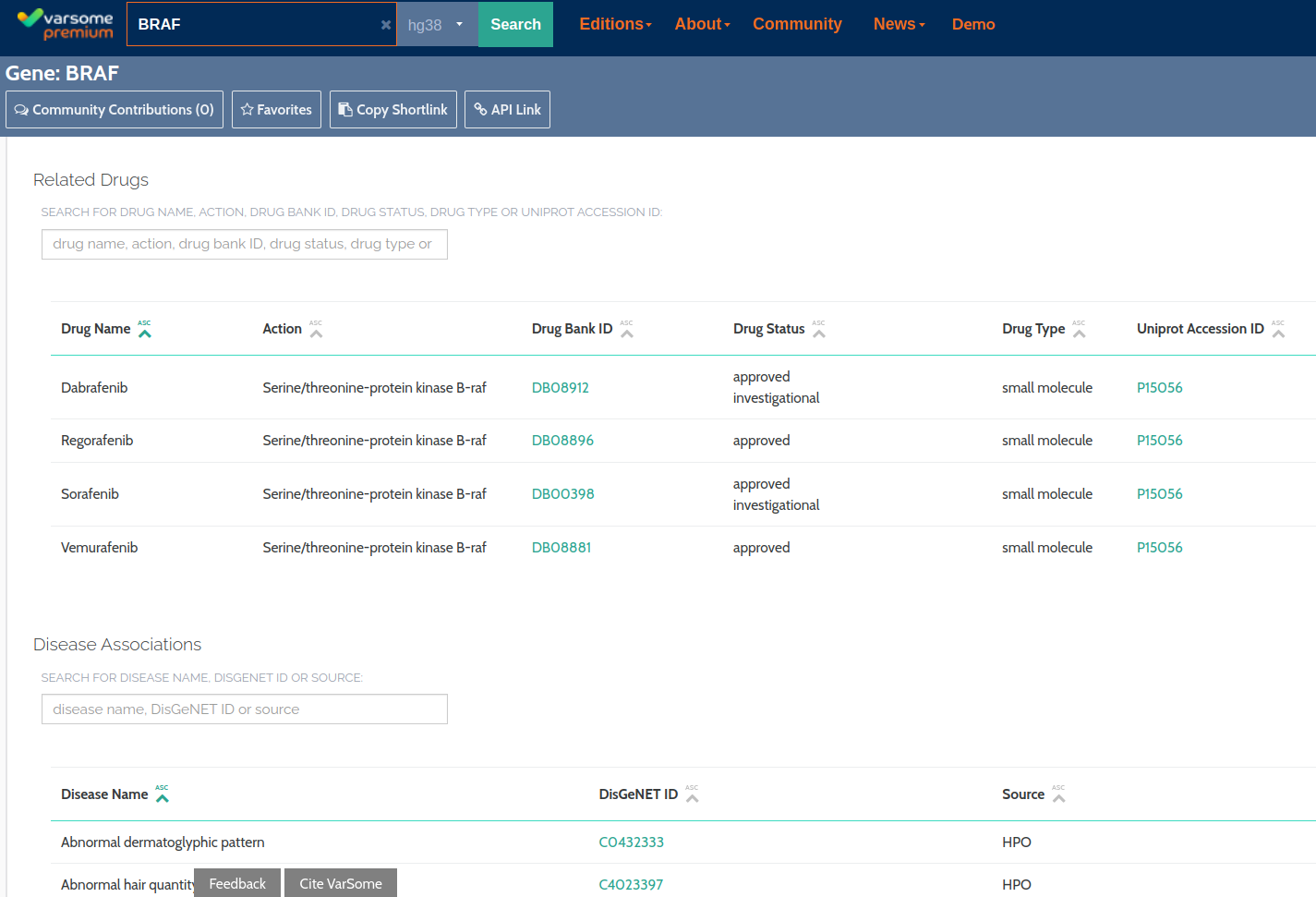Sort by Drug Status column arrow
Viewport: 1316px width, 897px height.
tap(818, 330)
